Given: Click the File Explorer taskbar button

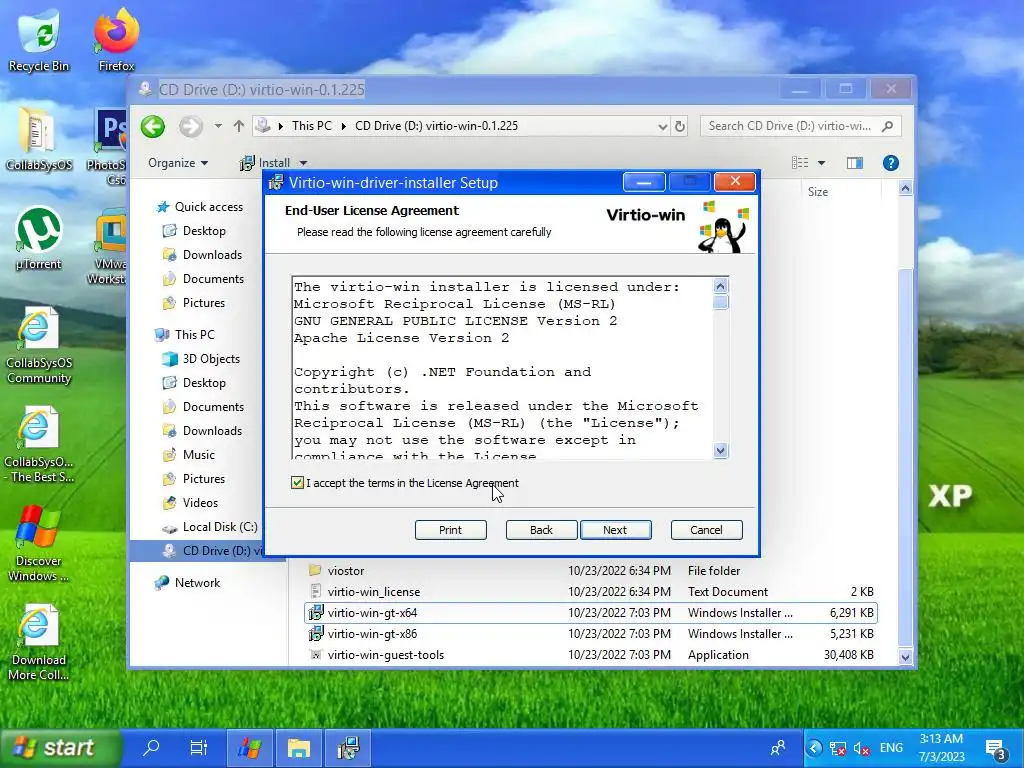Looking at the screenshot, I should [x=298, y=747].
